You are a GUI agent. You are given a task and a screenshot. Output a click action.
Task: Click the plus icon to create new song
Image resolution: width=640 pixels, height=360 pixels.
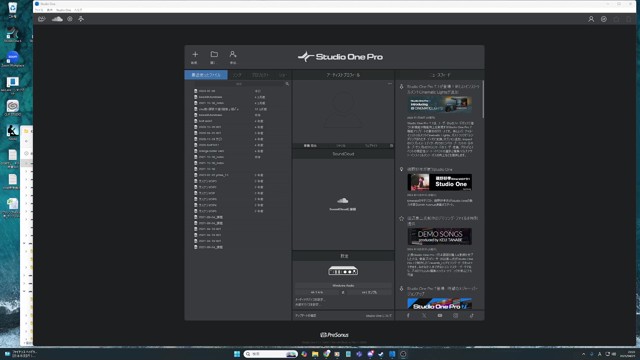[195, 54]
